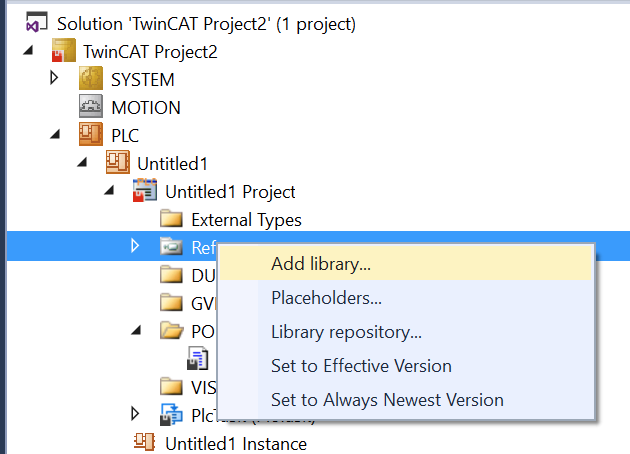The image size is (630, 454).
Task: Select the SYSTEM node gear icon
Action: point(91,78)
